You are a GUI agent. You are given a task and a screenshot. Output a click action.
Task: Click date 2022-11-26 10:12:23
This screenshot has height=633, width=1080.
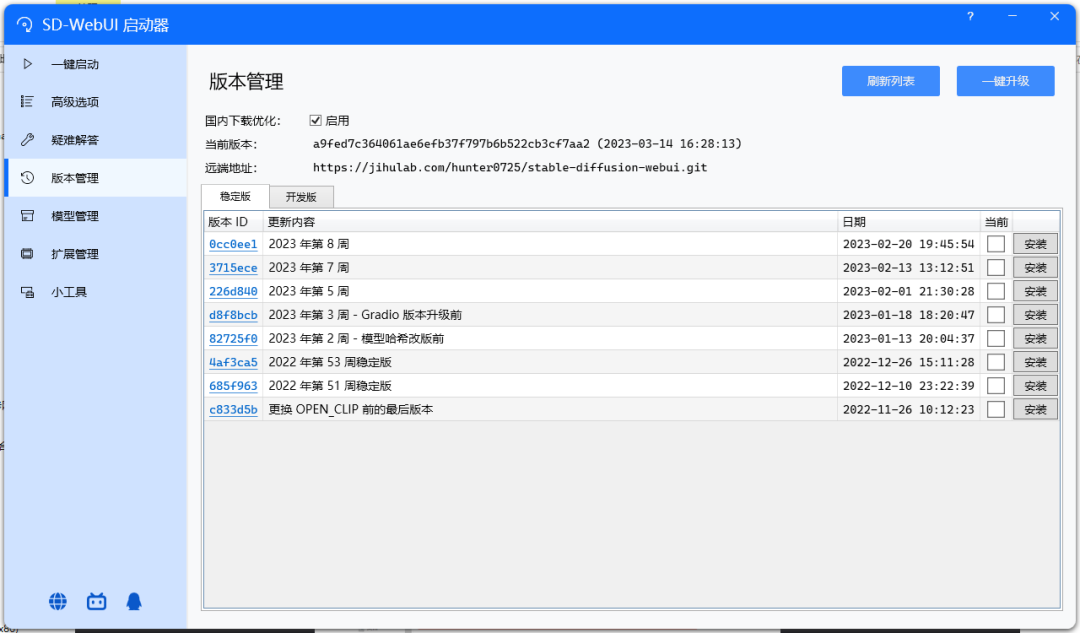(908, 410)
